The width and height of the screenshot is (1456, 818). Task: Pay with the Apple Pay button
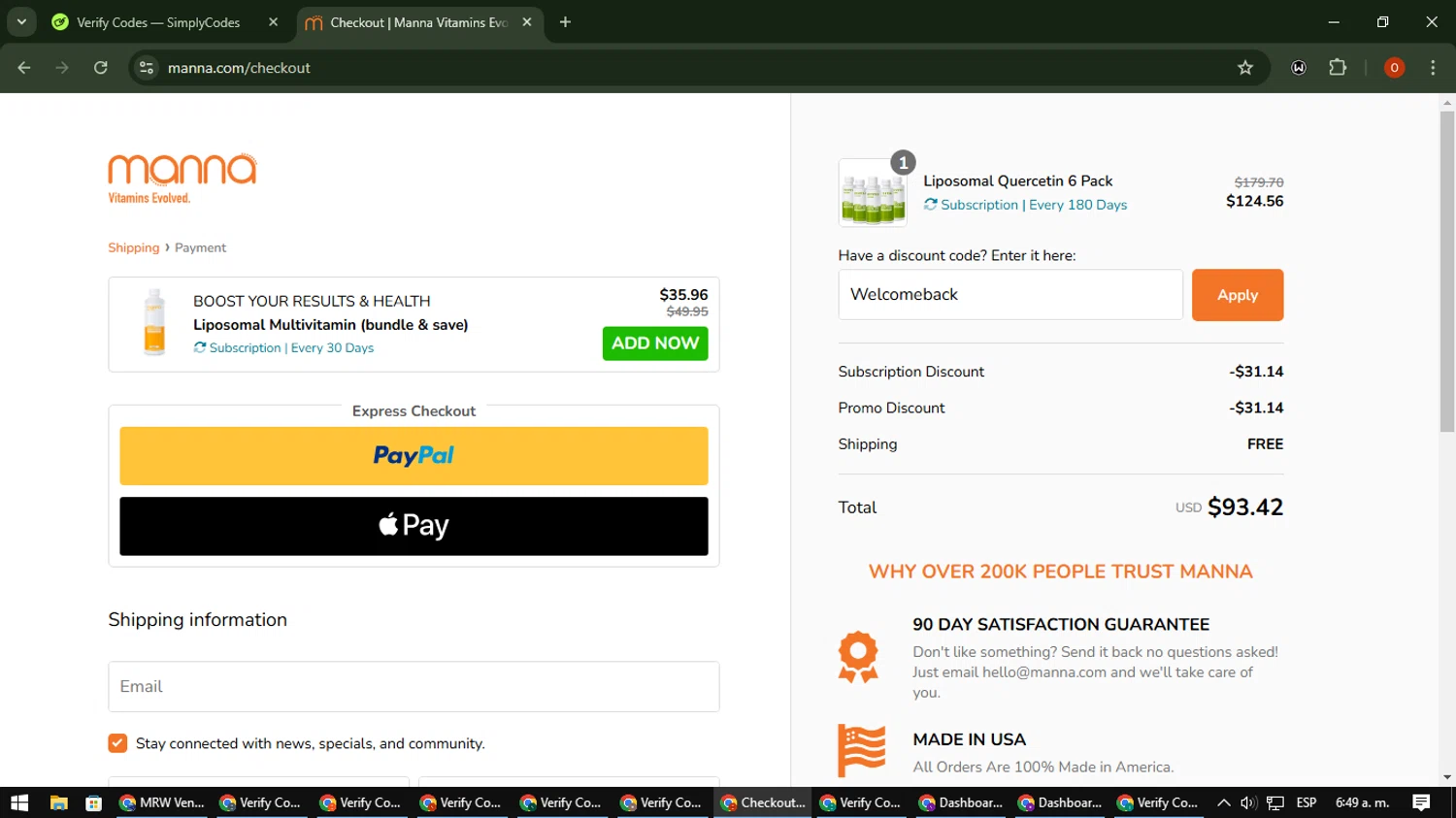tap(414, 526)
